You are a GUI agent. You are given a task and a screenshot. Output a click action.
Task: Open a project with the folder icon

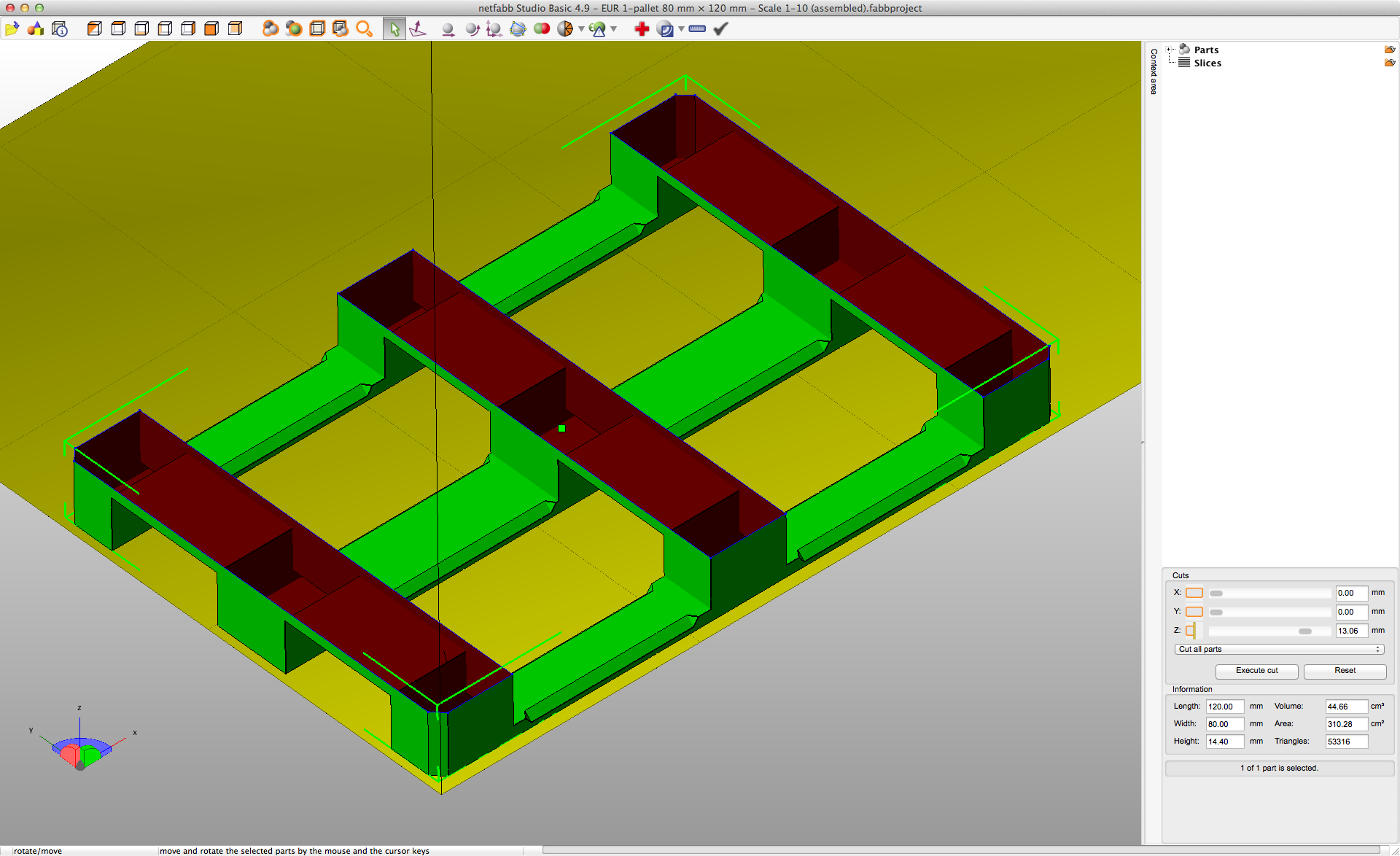point(12,28)
